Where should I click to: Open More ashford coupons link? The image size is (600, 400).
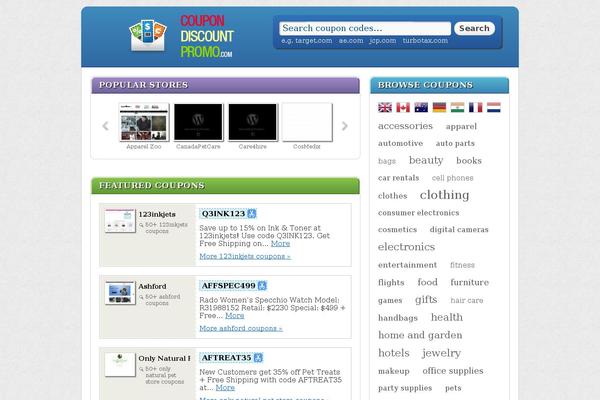pyautogui.click(x=241, y=328)
